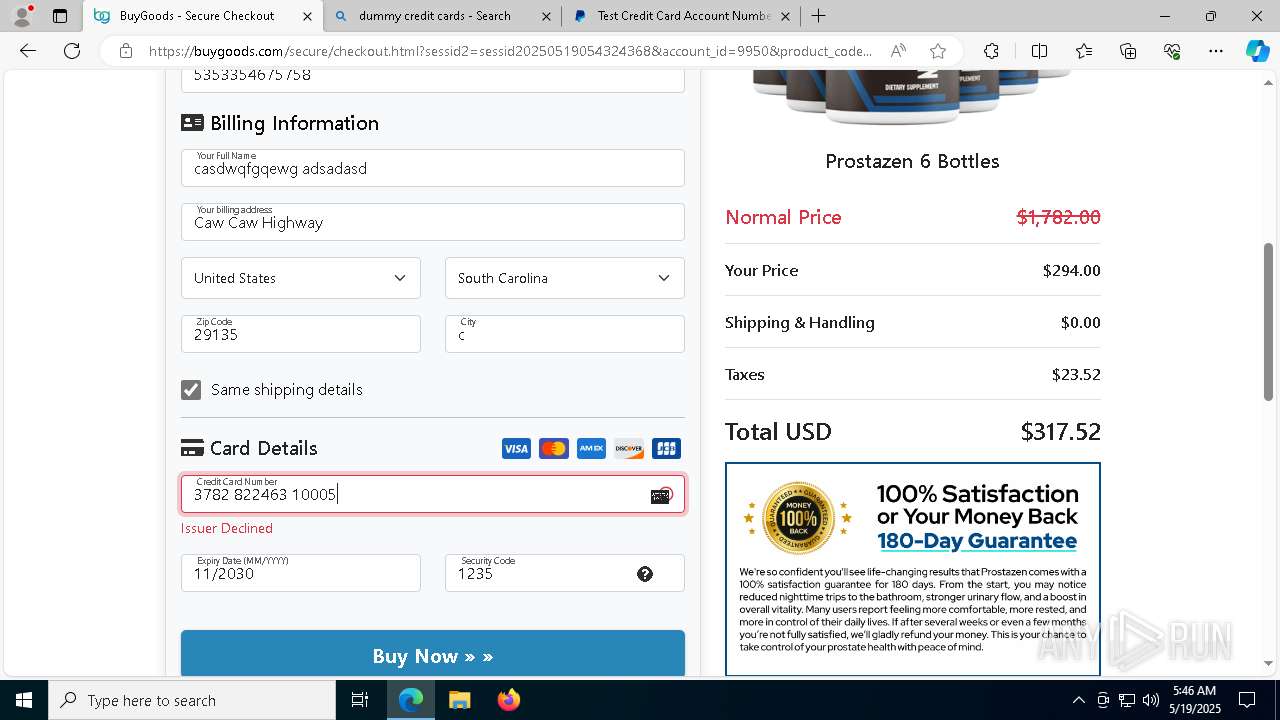This screenshot has width=1280, height=720.
Task: Open Collections icon
Action: (1128, 51)
